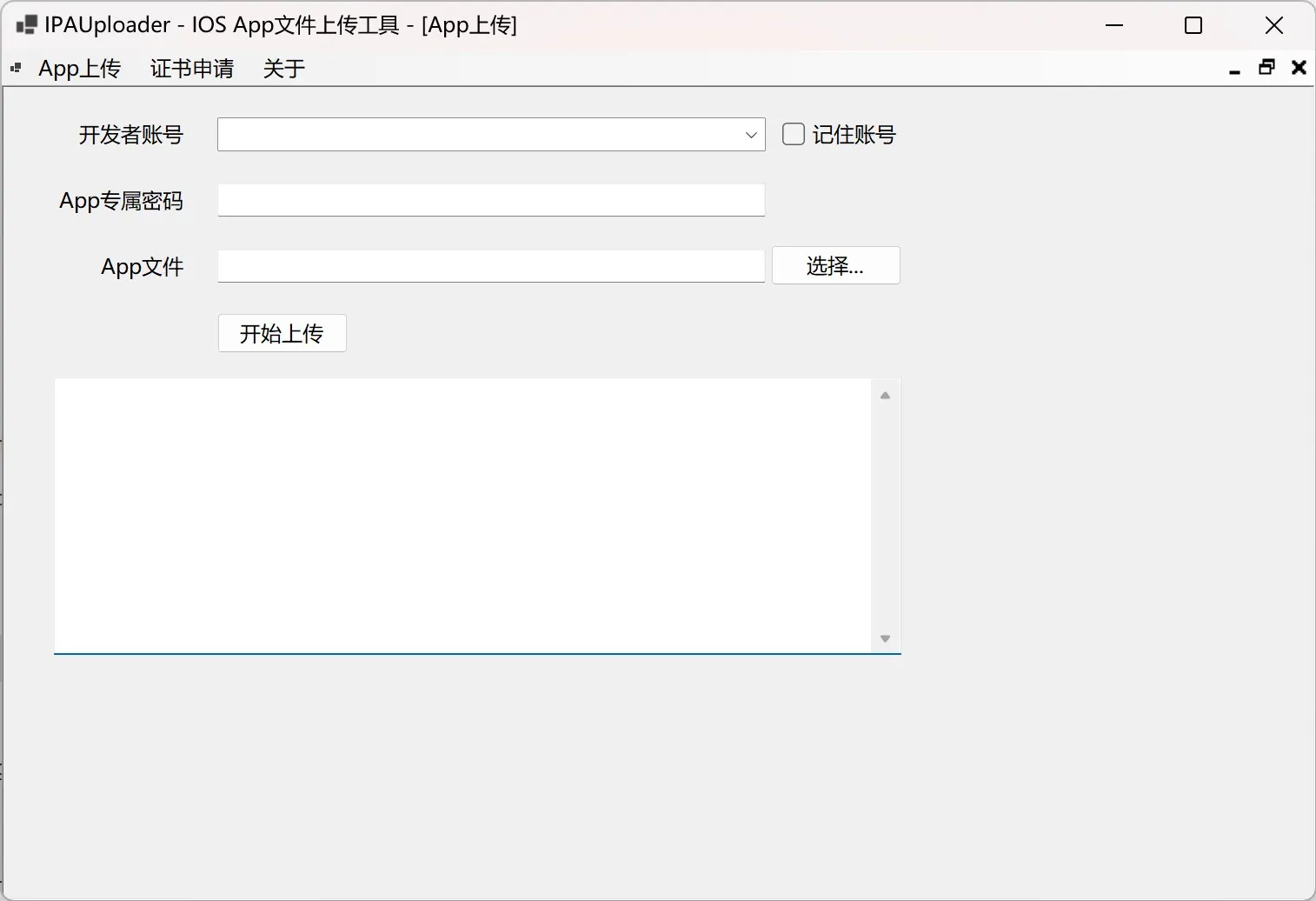
Task: Click the log area scroll down arrow
Action: click(x=885, y=638)
